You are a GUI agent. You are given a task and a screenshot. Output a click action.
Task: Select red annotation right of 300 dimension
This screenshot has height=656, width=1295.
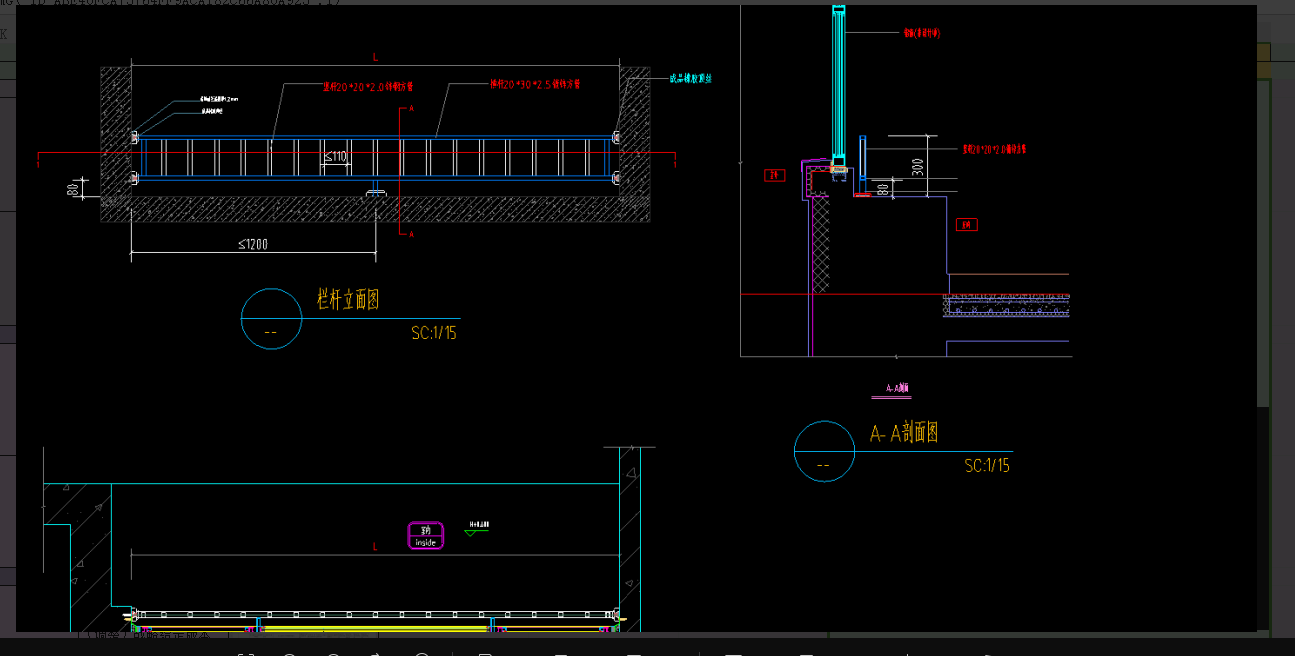tap(995, 149)
